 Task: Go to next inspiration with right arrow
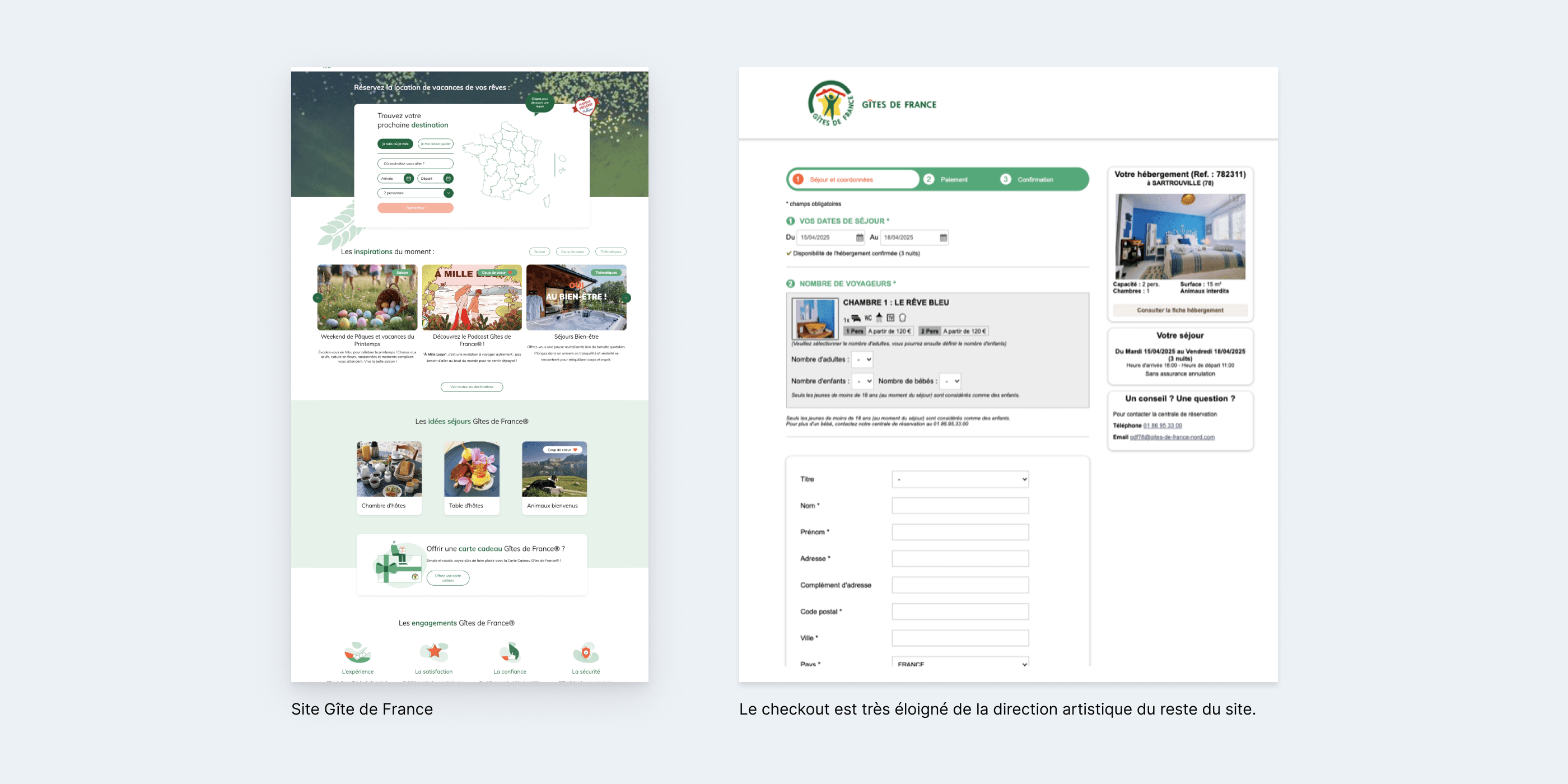point(626,298)
